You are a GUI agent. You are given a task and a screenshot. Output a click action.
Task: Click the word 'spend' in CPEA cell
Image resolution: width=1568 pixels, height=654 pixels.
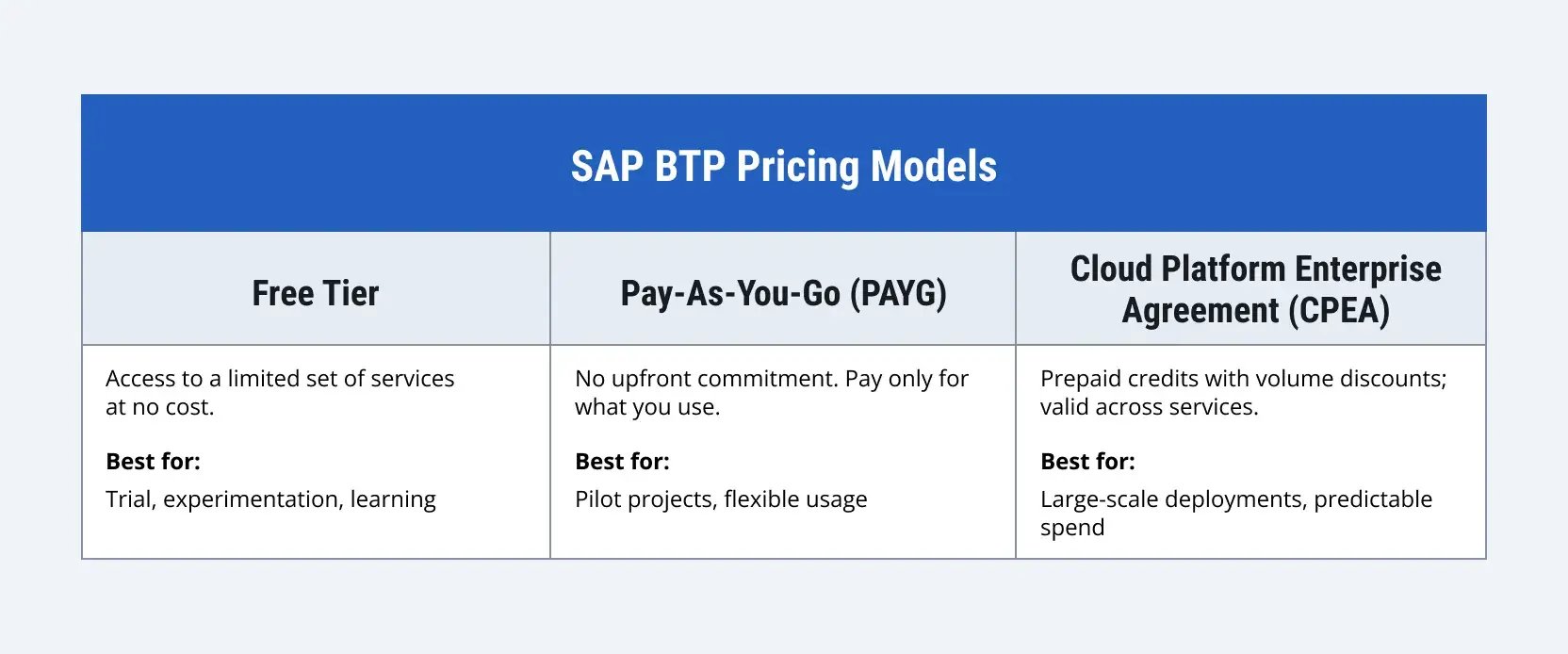(1072, 529)
